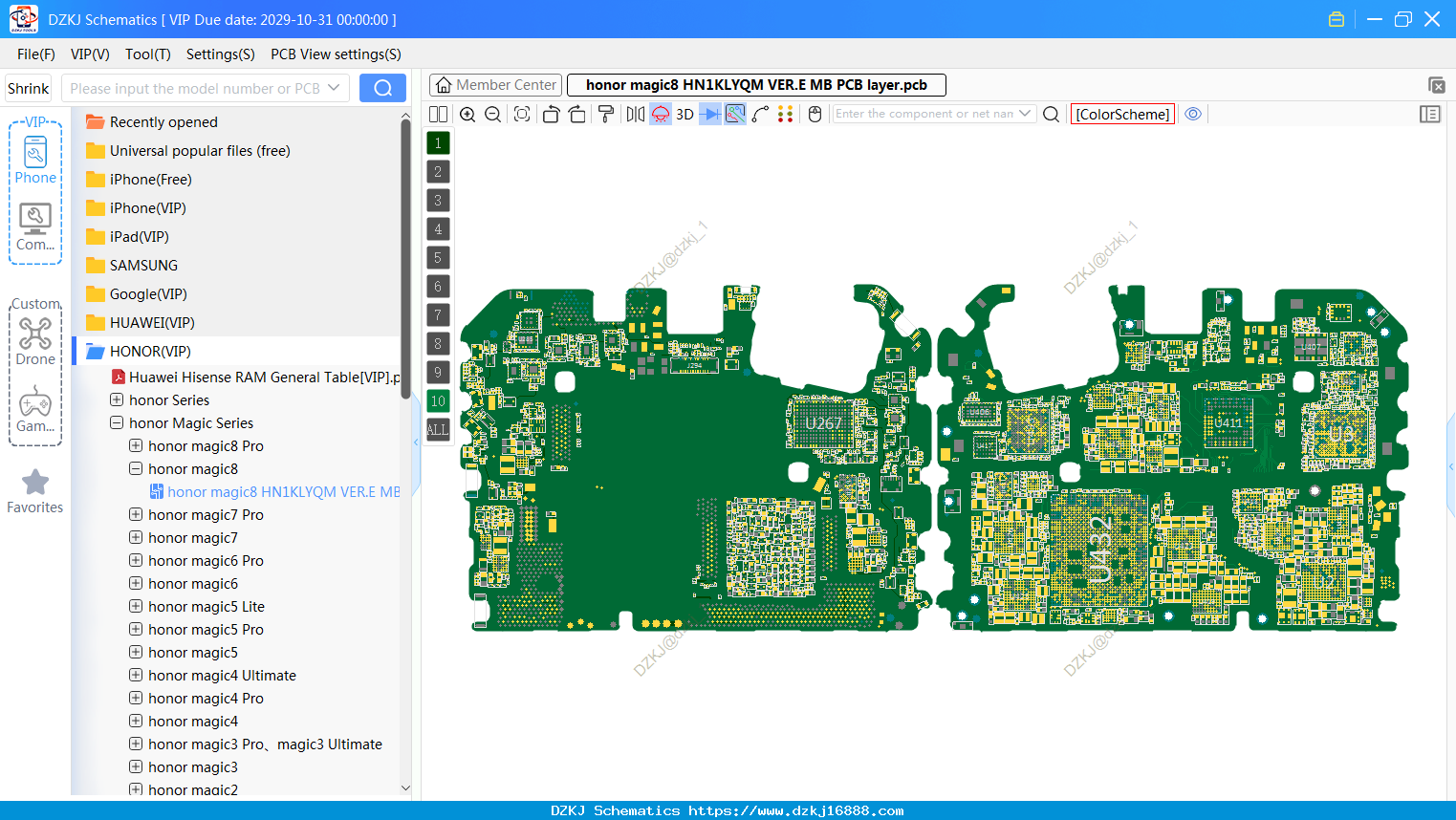Image resolution: width=1456 pixels, height=820 pixels.
Task: Select the Drone category icon
Action: tap(35, 341)
